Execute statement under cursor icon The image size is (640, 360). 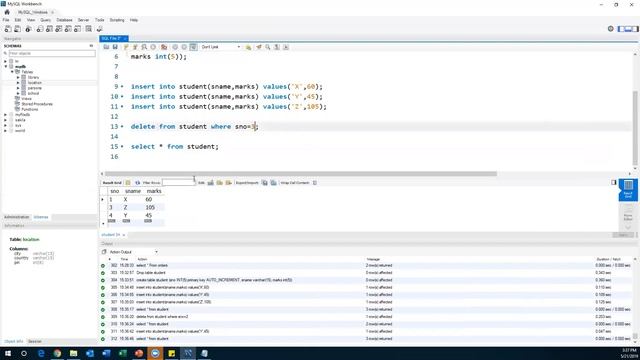coord(135,47)
